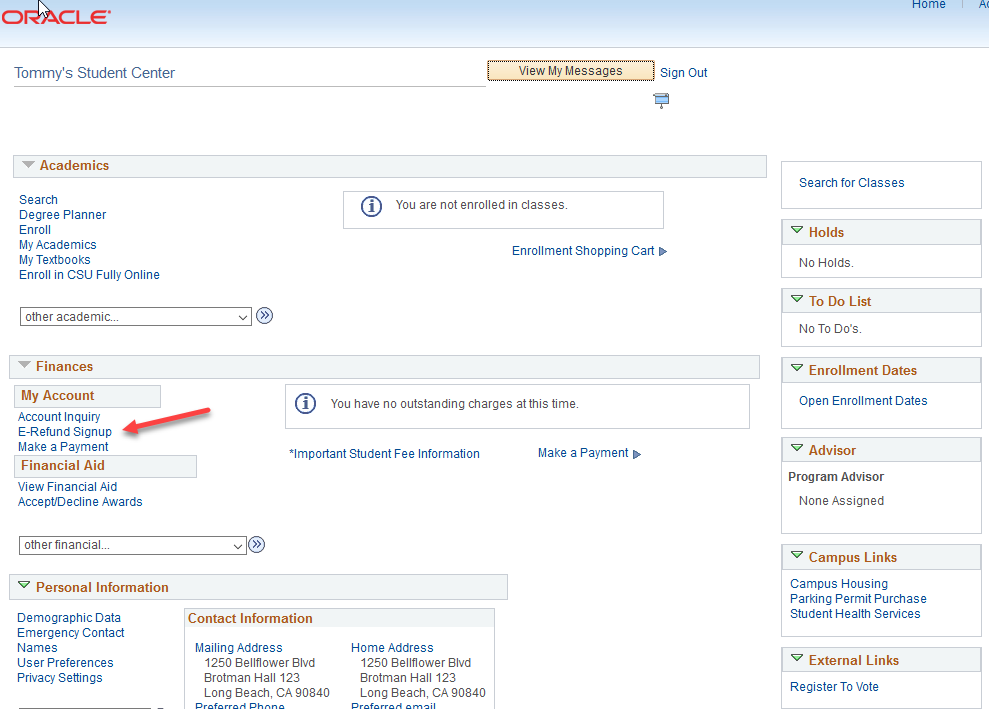Collapse the Academics section
This screenshot has width=989, height=709.
[x=28, y=165]
